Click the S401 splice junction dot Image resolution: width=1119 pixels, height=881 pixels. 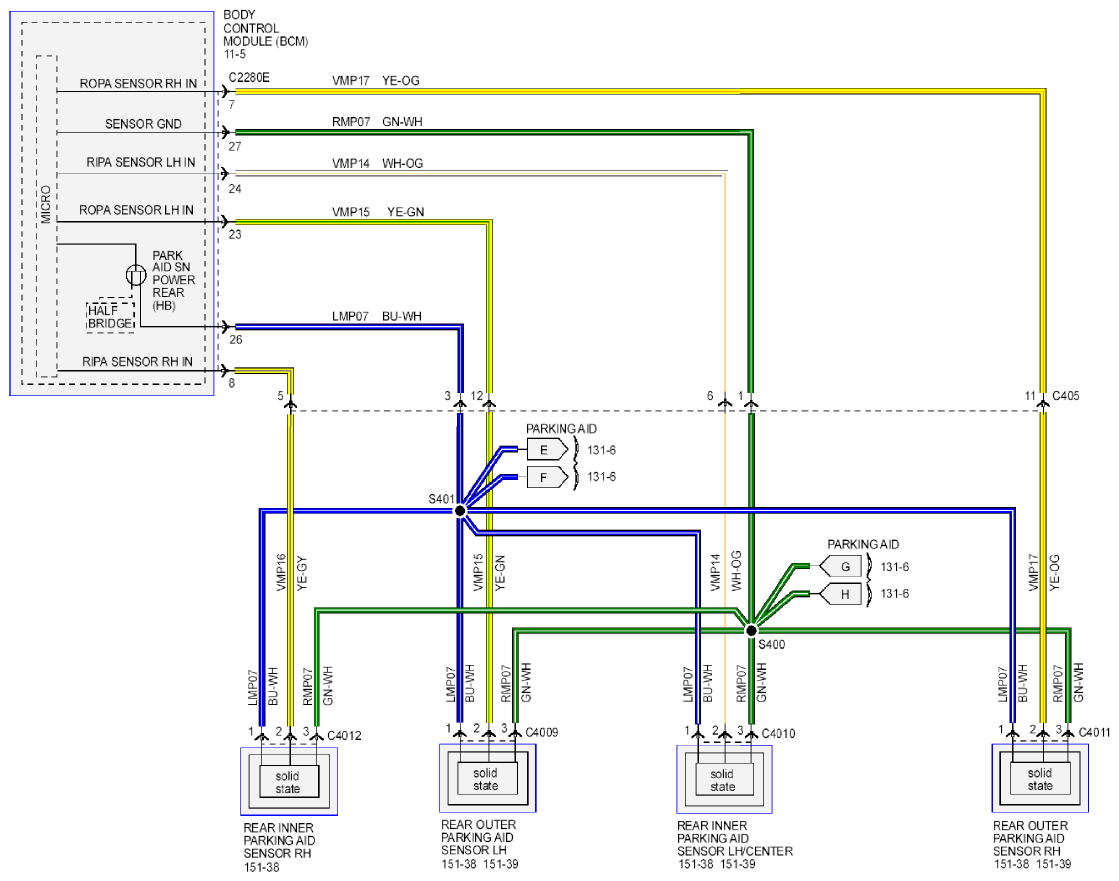click(460, 511)
